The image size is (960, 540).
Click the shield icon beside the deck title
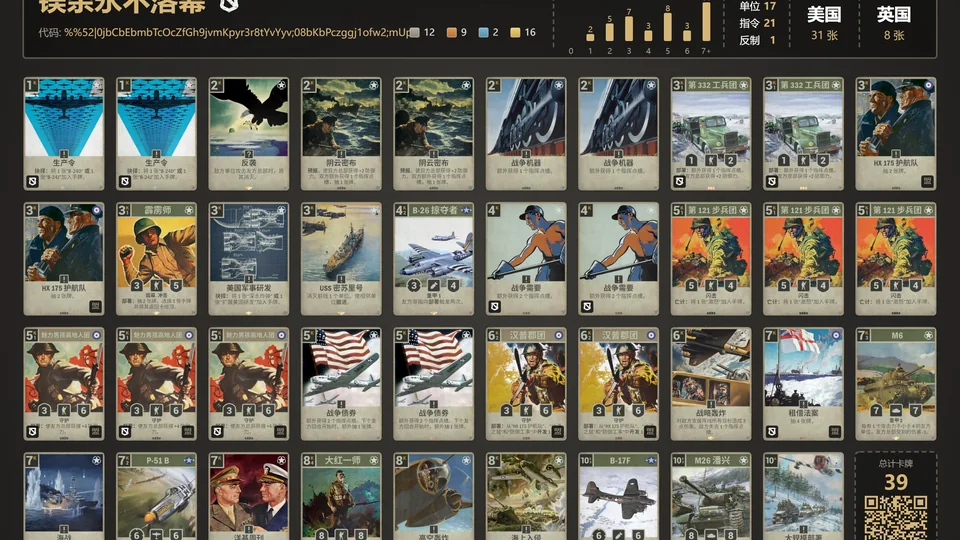click(x=228, y=5)
